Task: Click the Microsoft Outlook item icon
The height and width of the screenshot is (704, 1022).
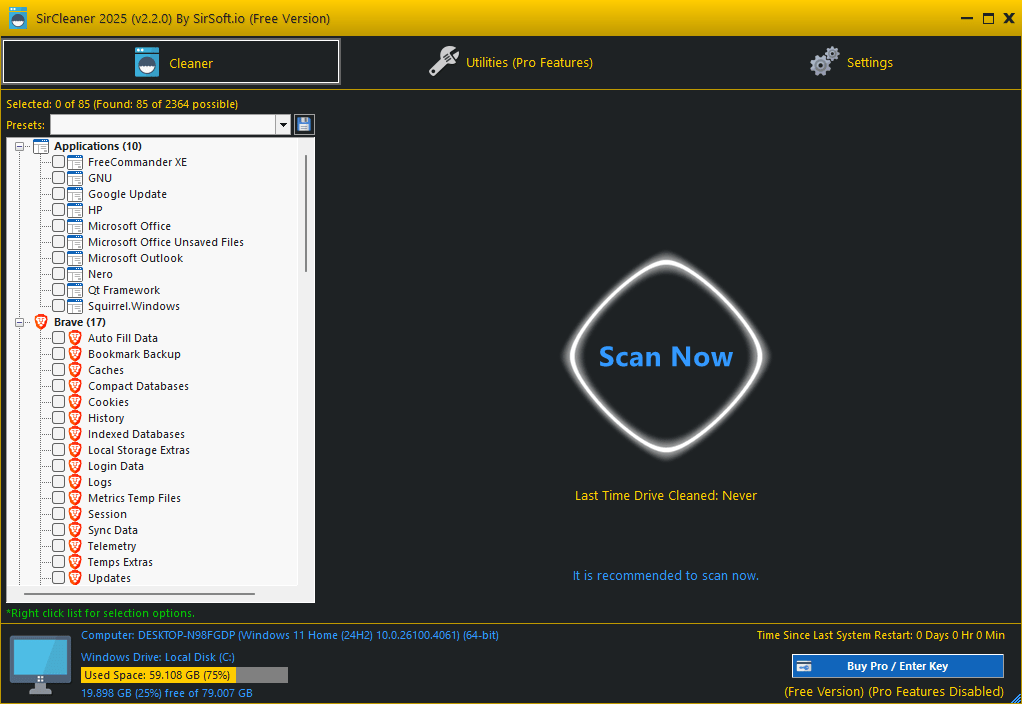Action: coord(75,258)
